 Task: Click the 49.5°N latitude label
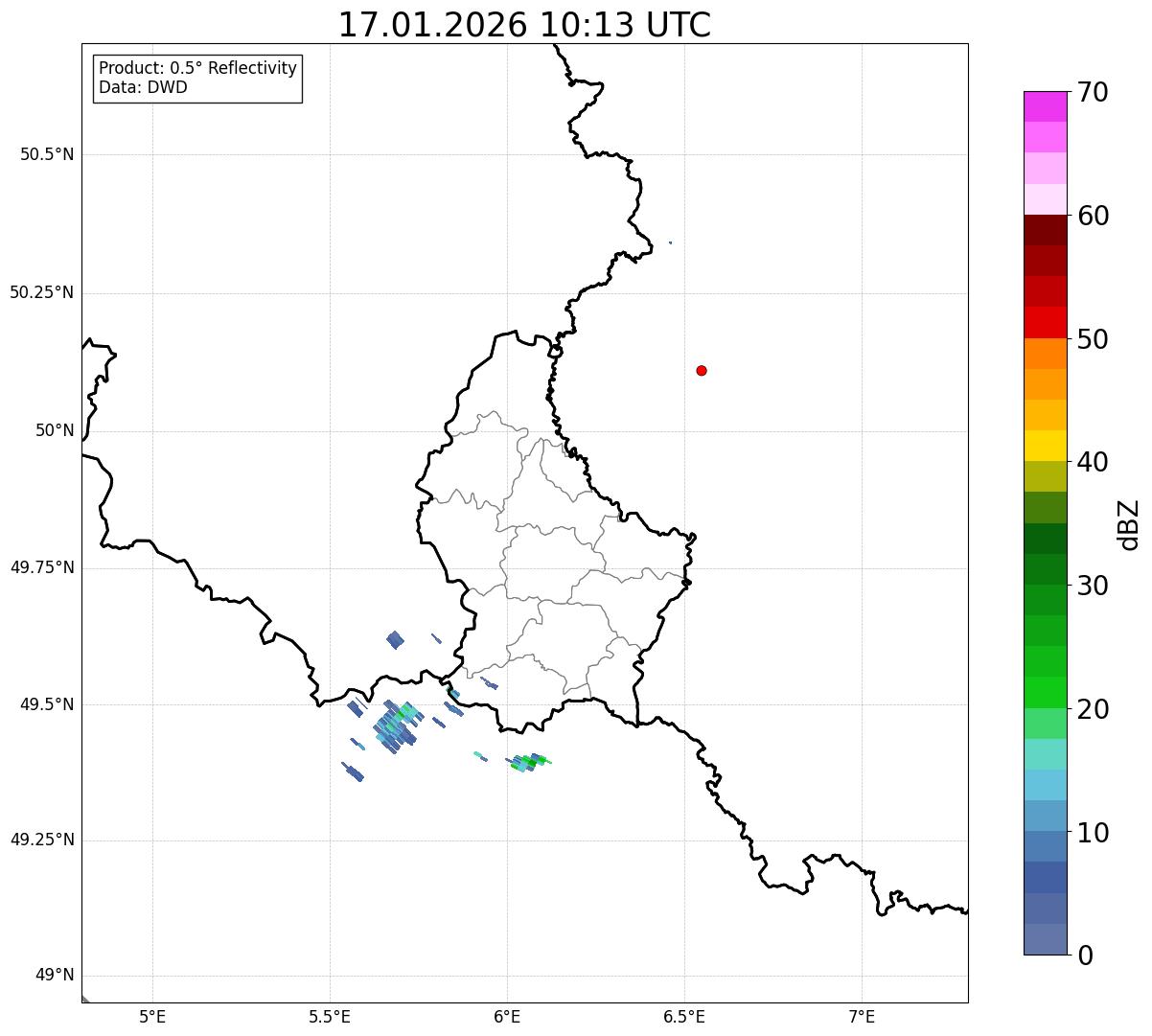click(x=47, y=704)
